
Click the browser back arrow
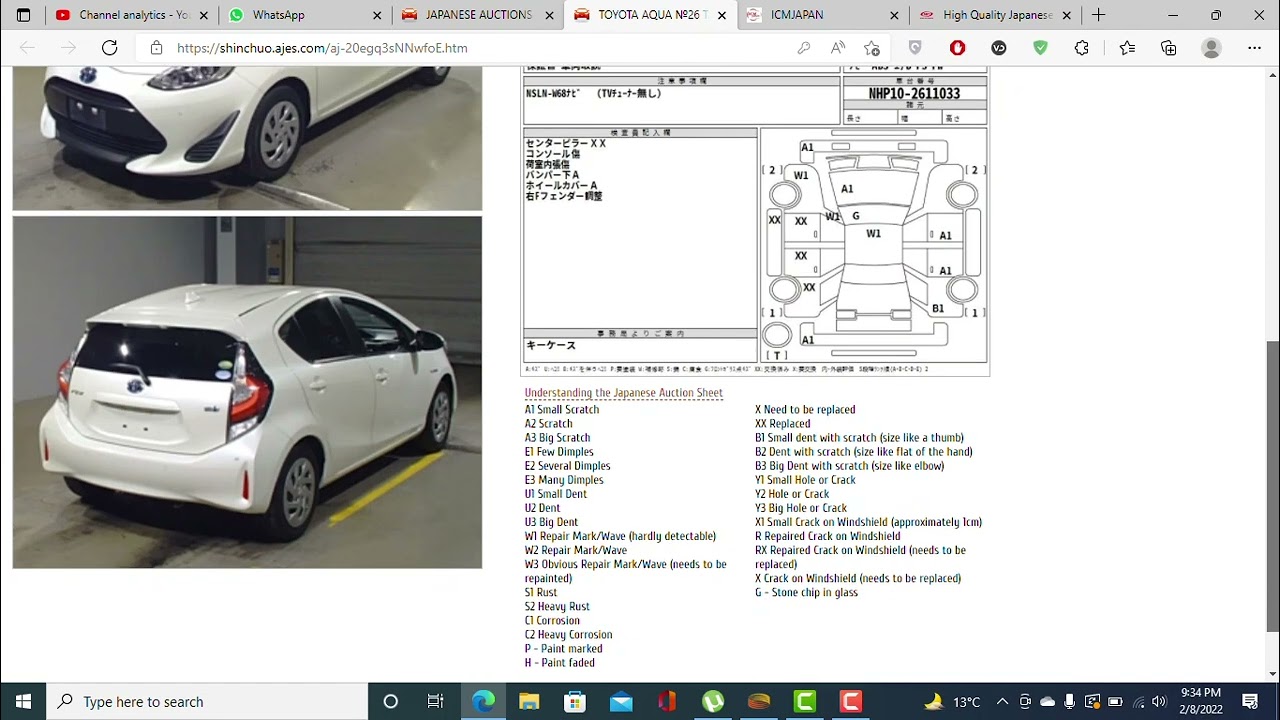point(27,48)
